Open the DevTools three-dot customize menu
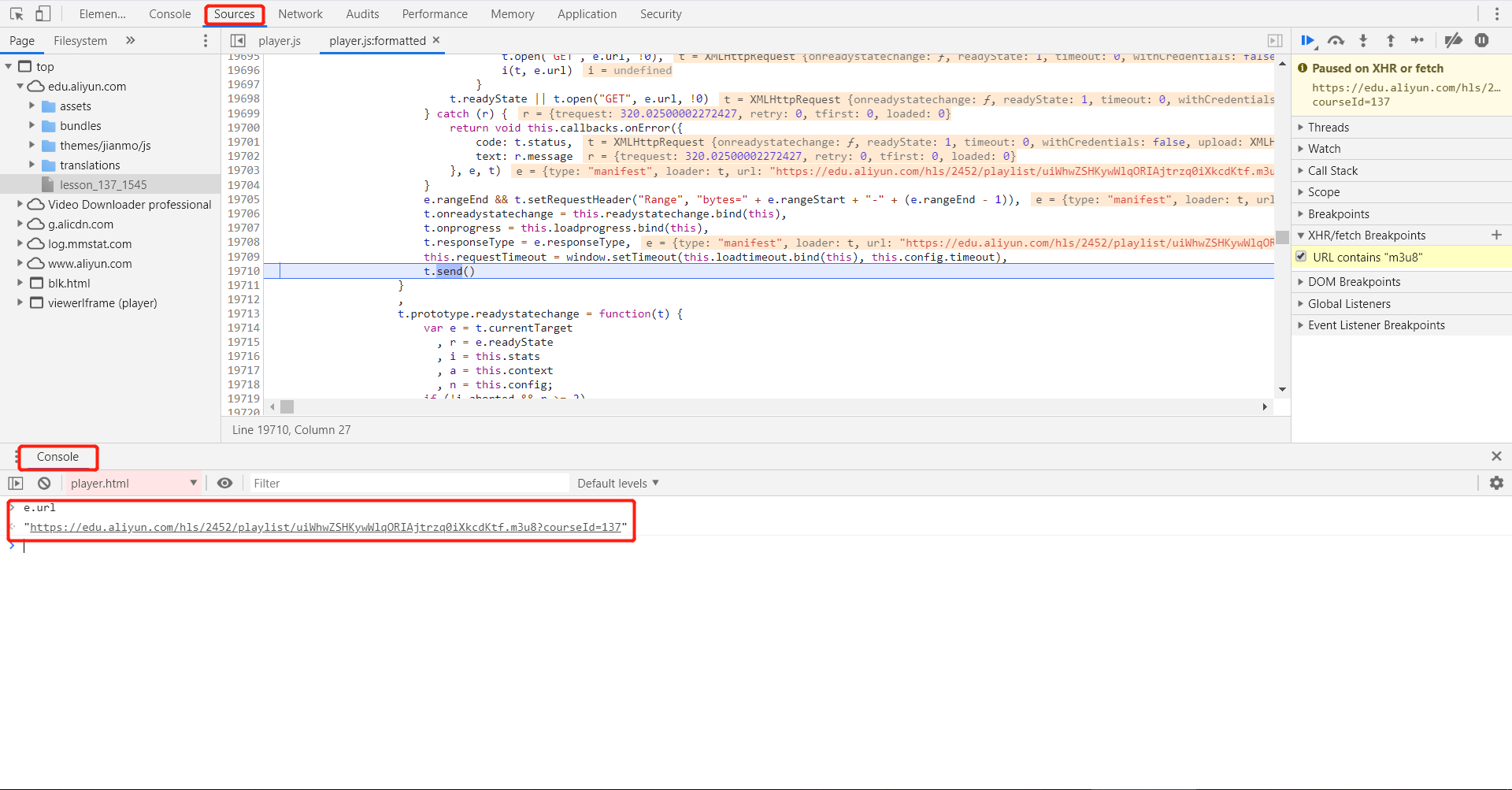1512x790 pixels. [x=1497, y=14]
